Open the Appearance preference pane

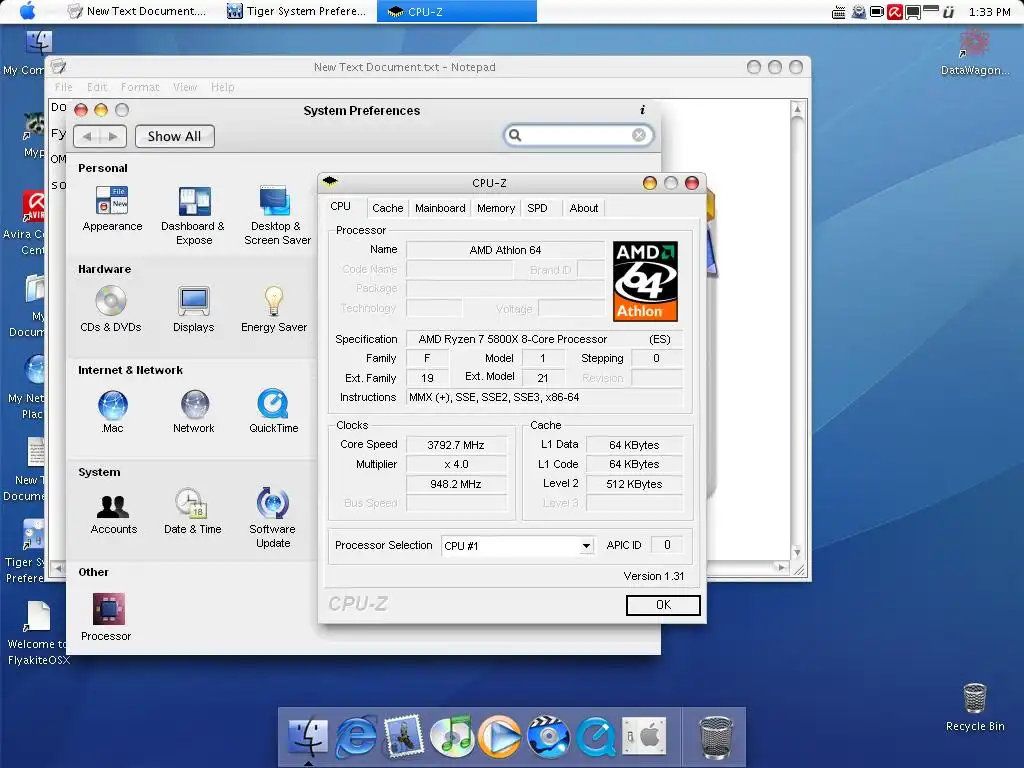pos(112,208)
